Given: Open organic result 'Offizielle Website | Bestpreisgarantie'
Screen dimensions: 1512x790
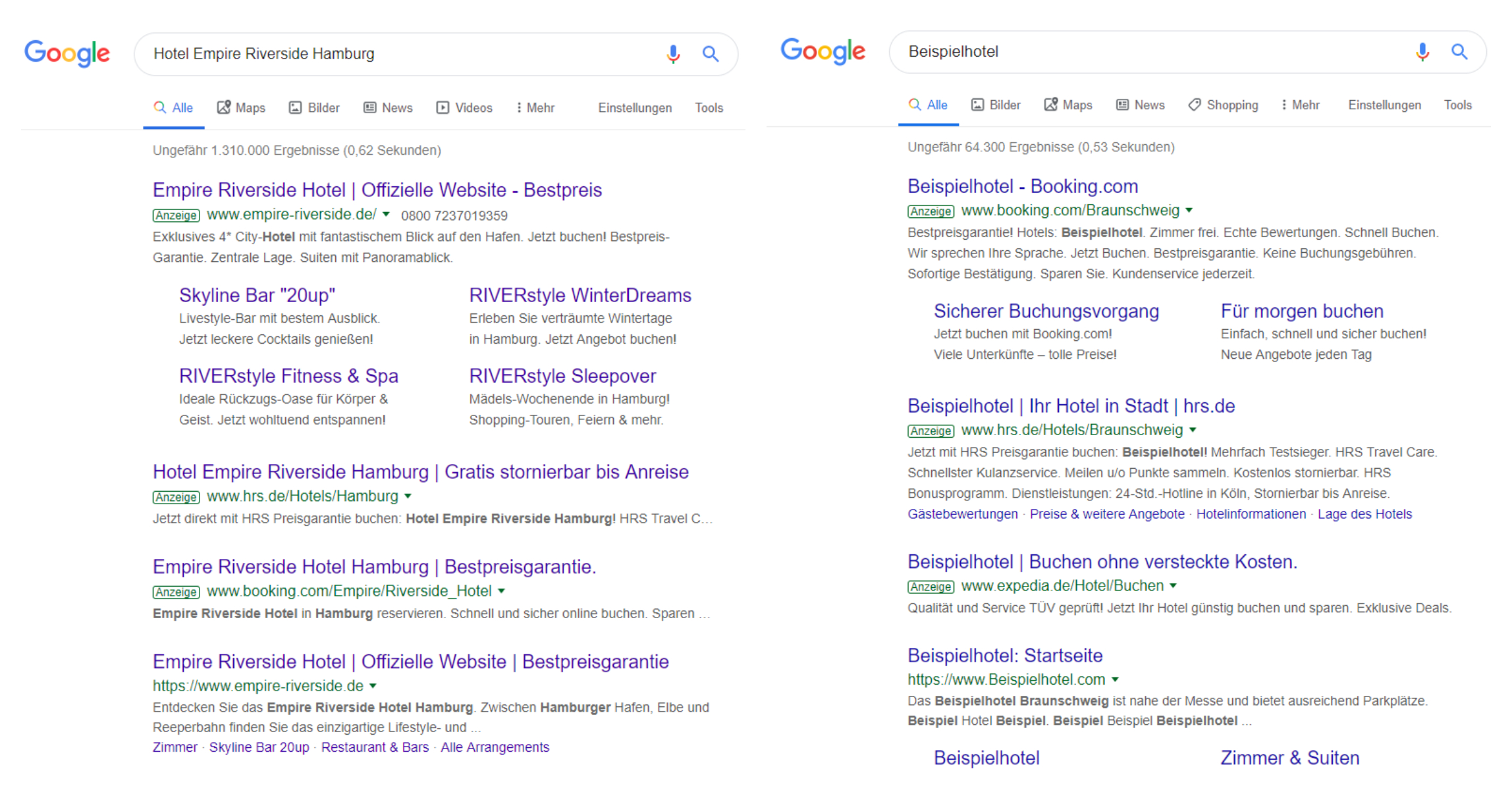Looking at the screenshot, I should coord(411,662).
